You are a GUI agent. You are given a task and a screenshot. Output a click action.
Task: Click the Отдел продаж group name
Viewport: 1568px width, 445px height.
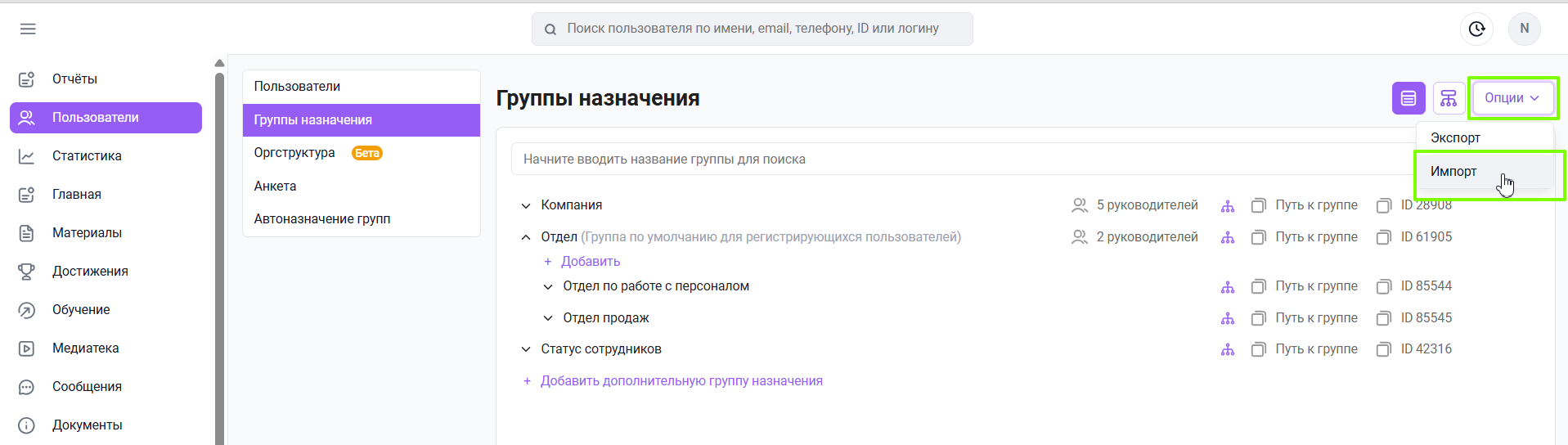(606, 318)
